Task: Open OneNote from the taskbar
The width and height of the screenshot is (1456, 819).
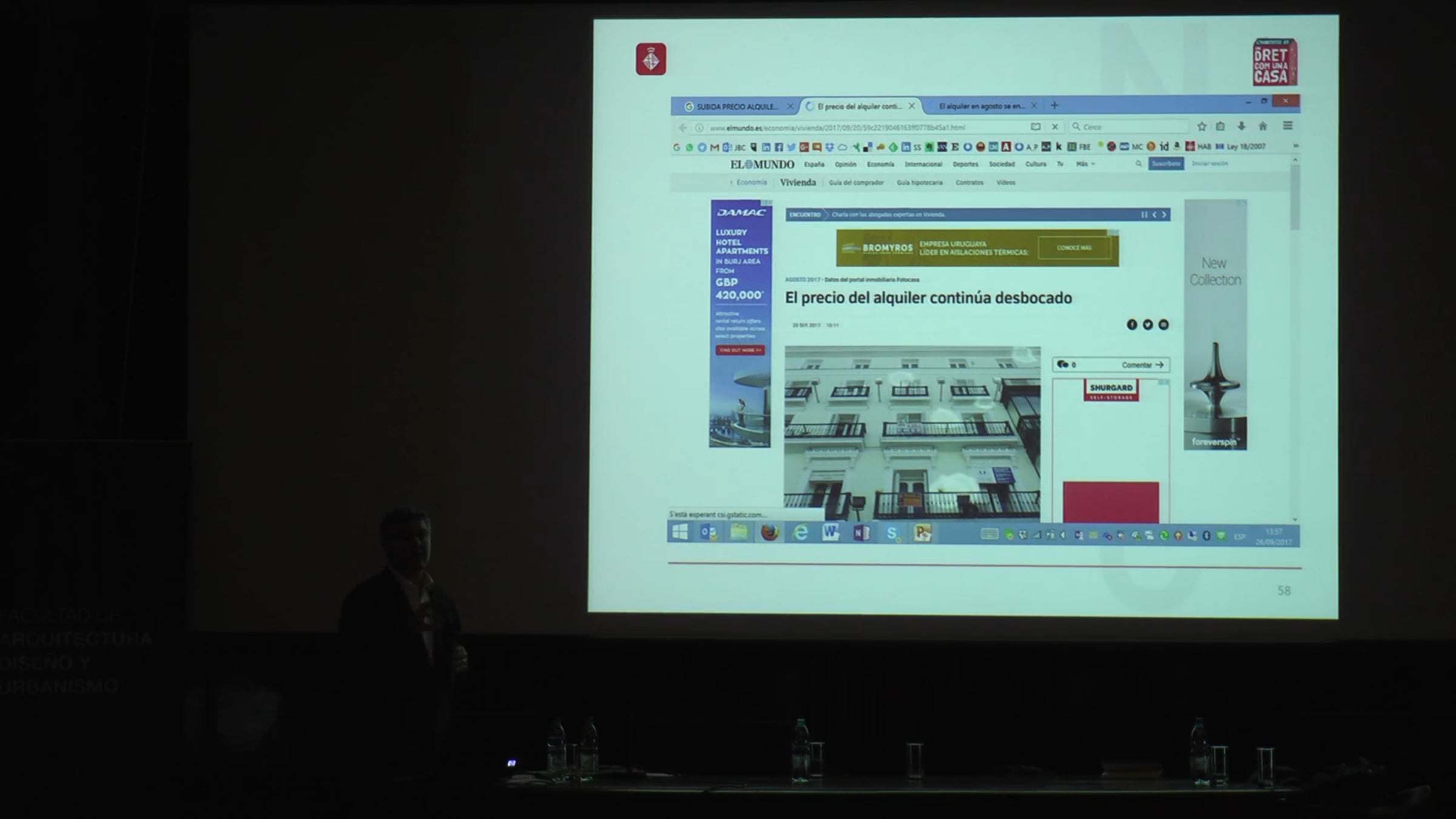Action: coord(861,533)
